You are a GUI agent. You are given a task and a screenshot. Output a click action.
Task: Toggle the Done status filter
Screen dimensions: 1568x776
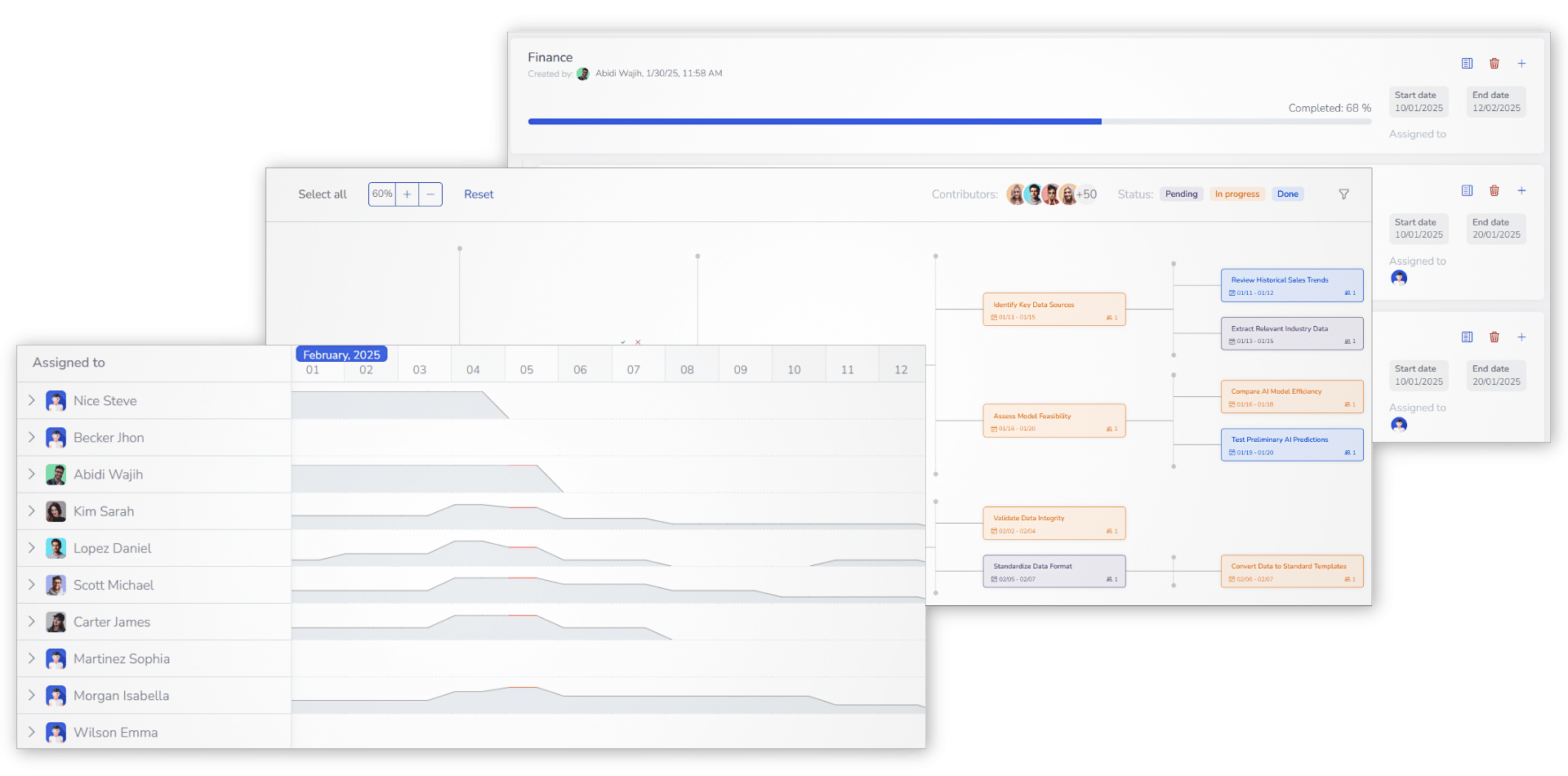point(1287,194)
